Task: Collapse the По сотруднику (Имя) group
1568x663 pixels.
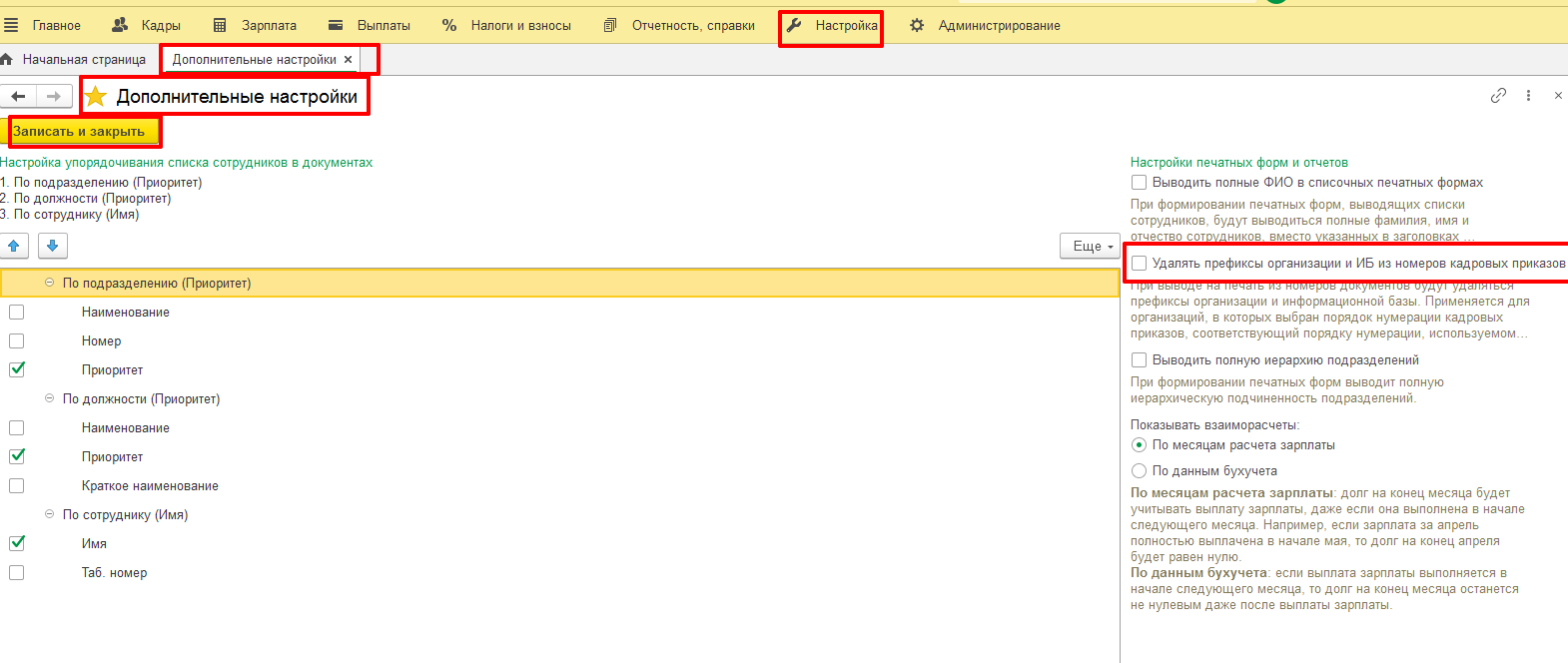Action: click(50, 515)
